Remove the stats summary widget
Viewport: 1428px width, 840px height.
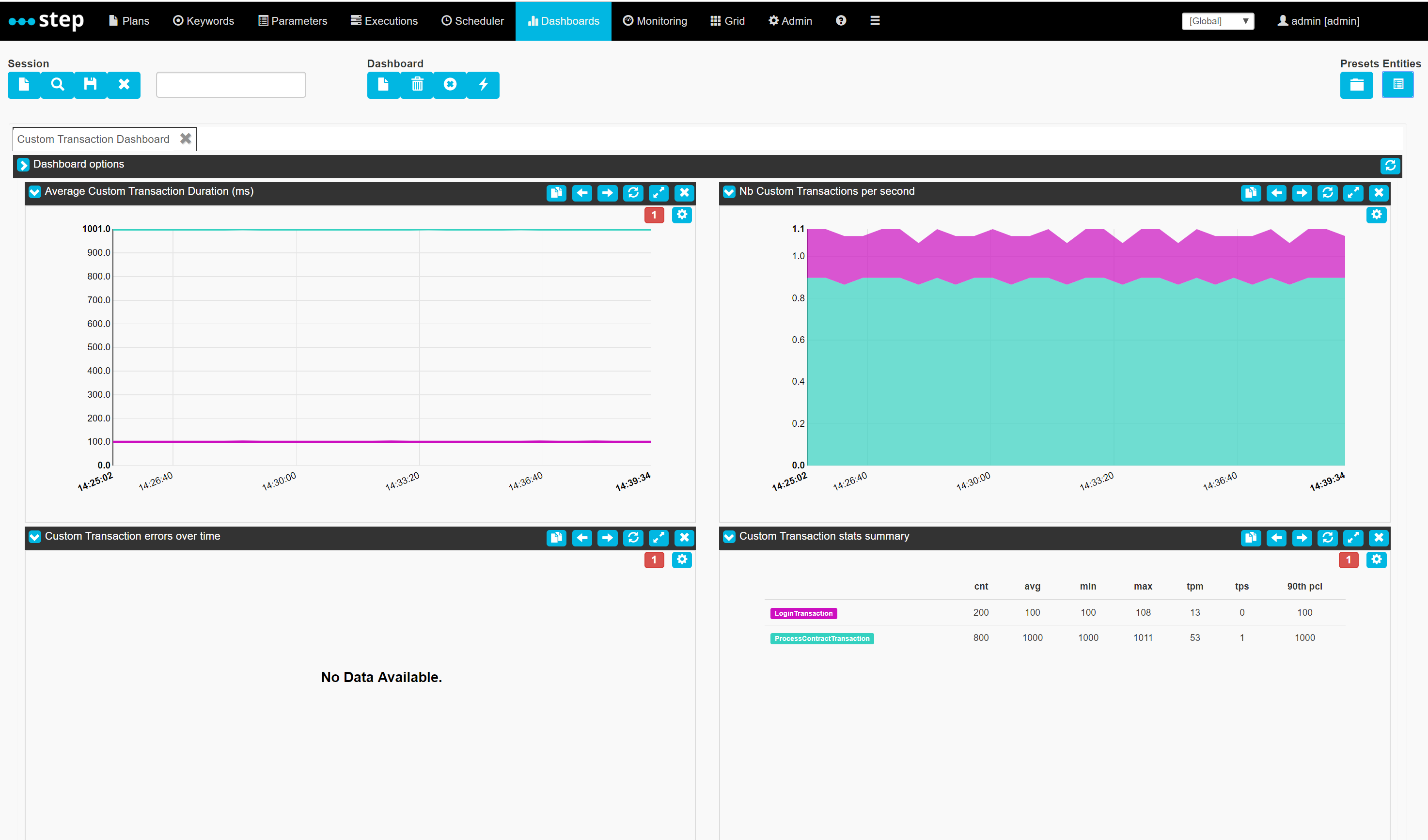pos(1379,538)
